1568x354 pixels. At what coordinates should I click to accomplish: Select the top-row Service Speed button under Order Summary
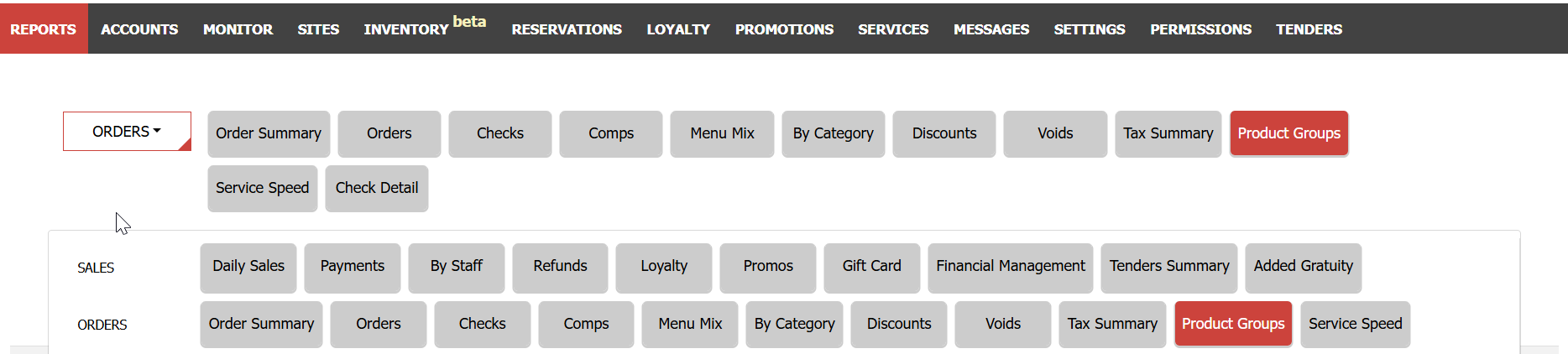263,188
